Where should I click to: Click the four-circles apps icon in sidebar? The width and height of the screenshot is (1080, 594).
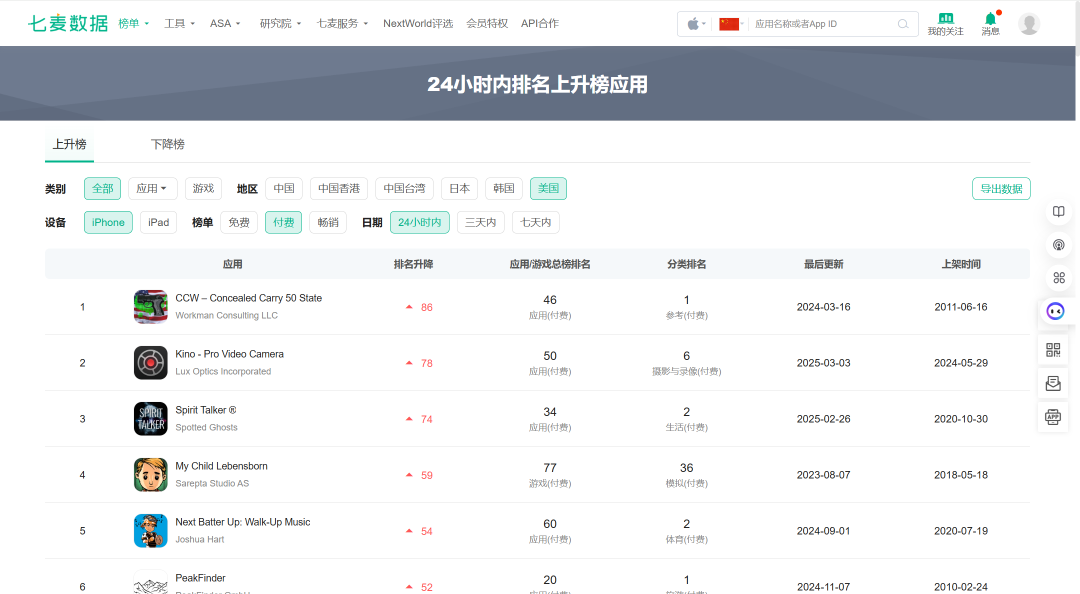1059,278
